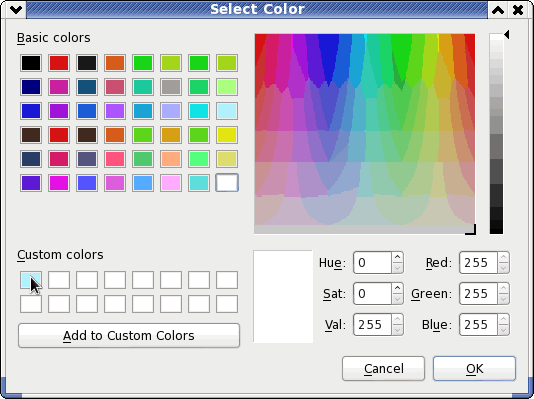534x399 pixels.
Task: Increase the Val value with up arrow
Action: [x=397, y=319]
